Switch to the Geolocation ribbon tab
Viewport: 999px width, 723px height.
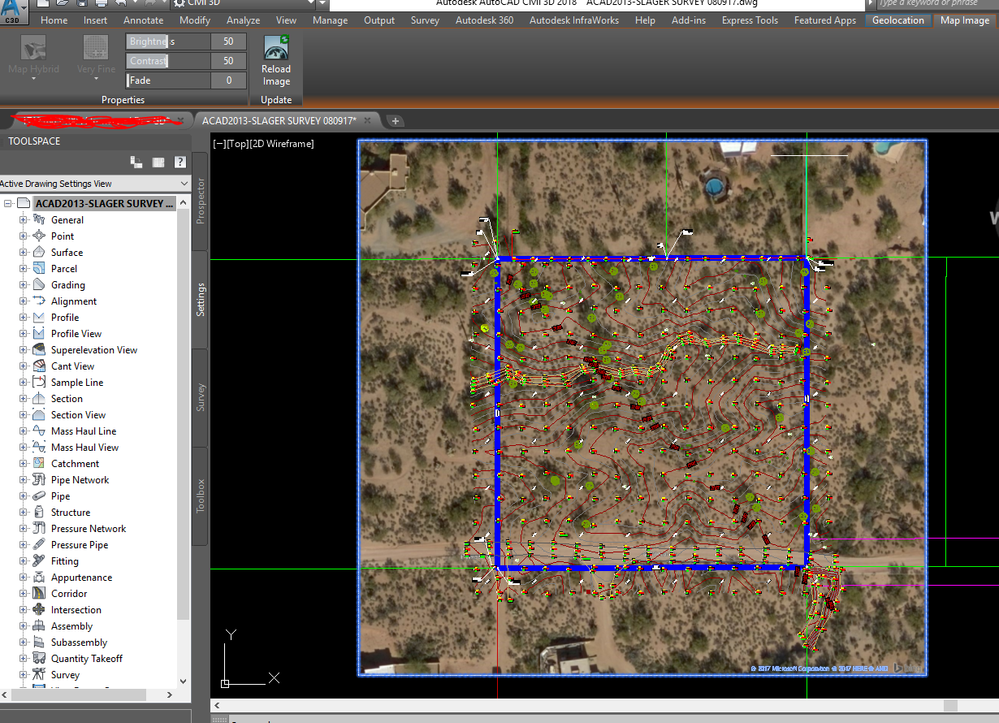point(898,20)
